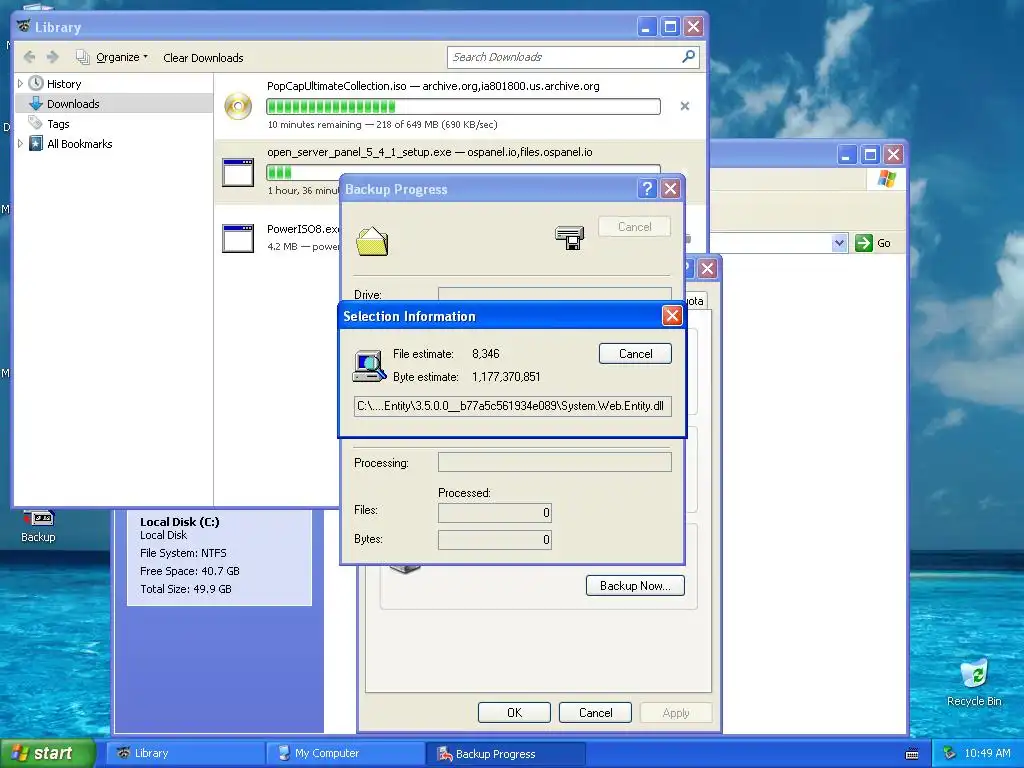Click Free Space: 40.7 GB text
This screenshot has height=768, width=1024.
click(190, 571)
